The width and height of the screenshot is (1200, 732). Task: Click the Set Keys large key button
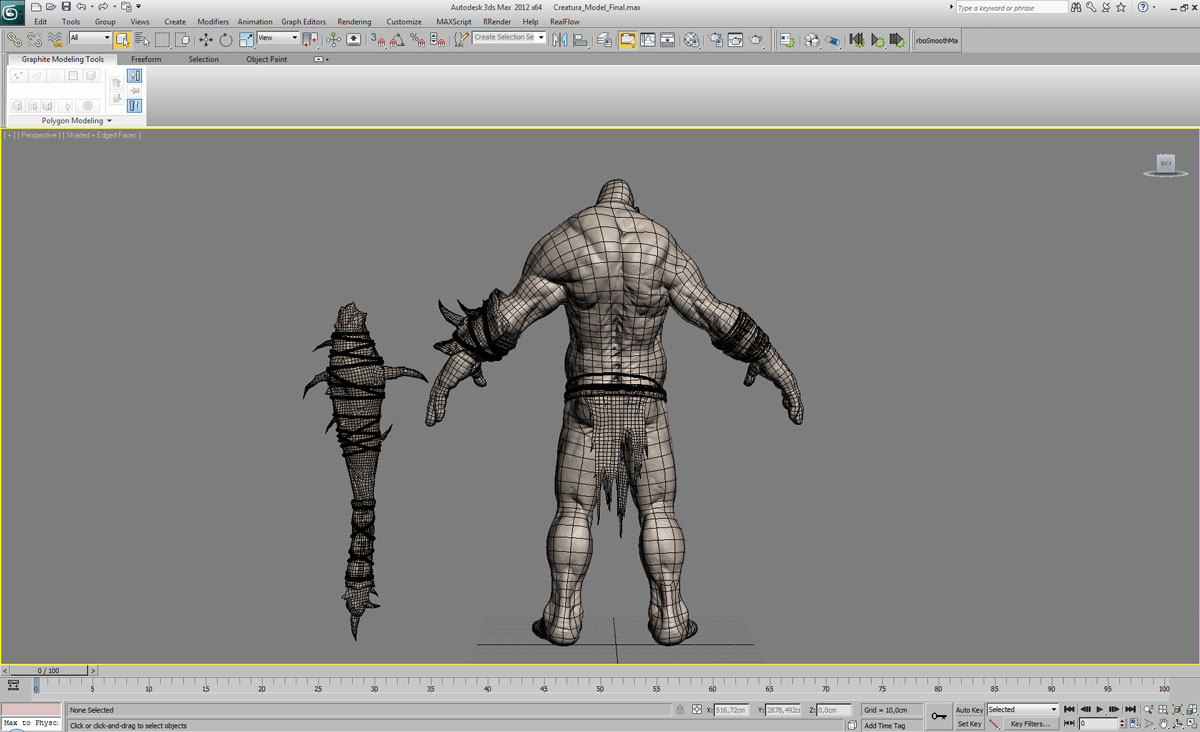pyautogui.click(x=938, y=716)
